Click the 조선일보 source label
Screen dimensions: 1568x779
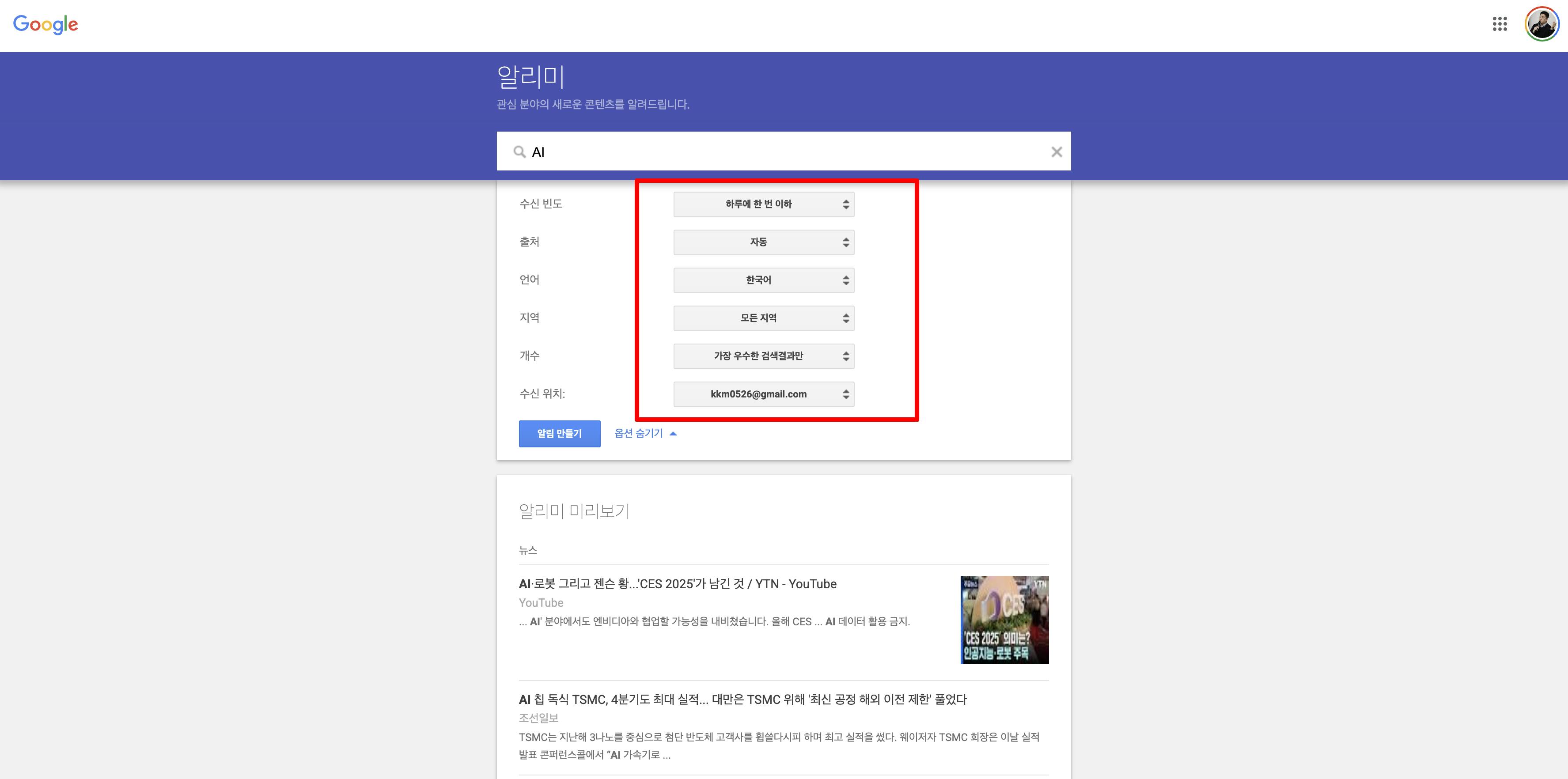(x=539, y=718)
